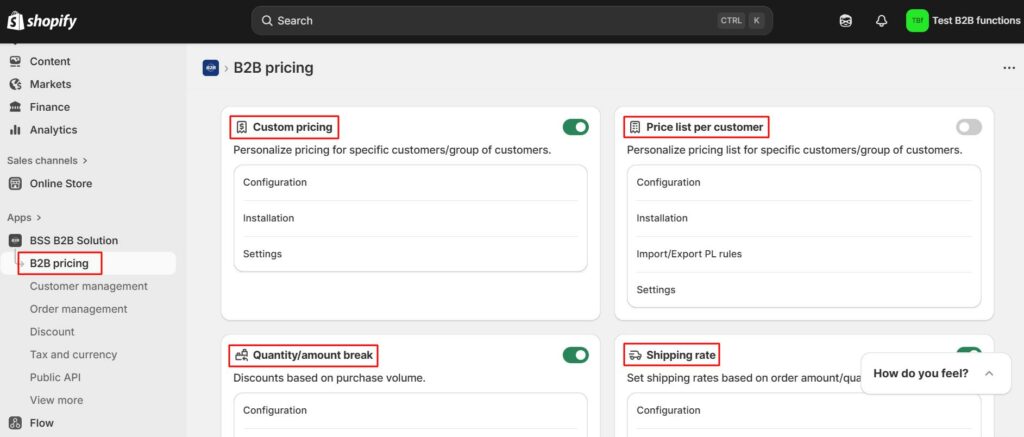Click the BSS B2B Solution app icon
1024x437 pixels.
pyautogui.click(x=15, y=240)
